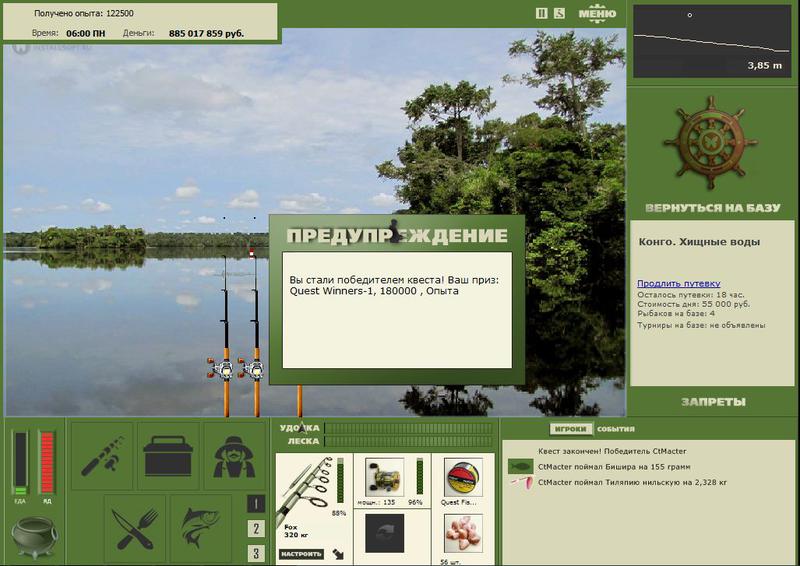
Task: Open the knife and fork food icon
Action: tap(135, 528)
